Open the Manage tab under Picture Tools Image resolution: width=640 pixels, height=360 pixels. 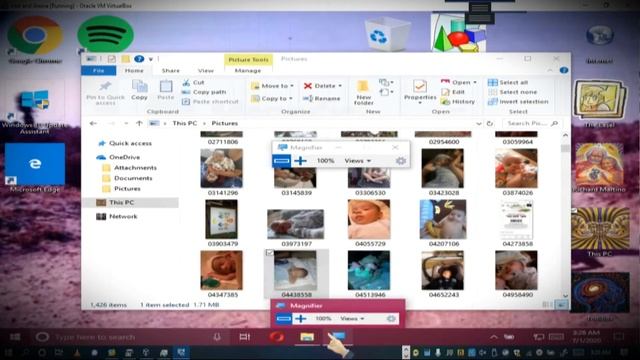248,71
